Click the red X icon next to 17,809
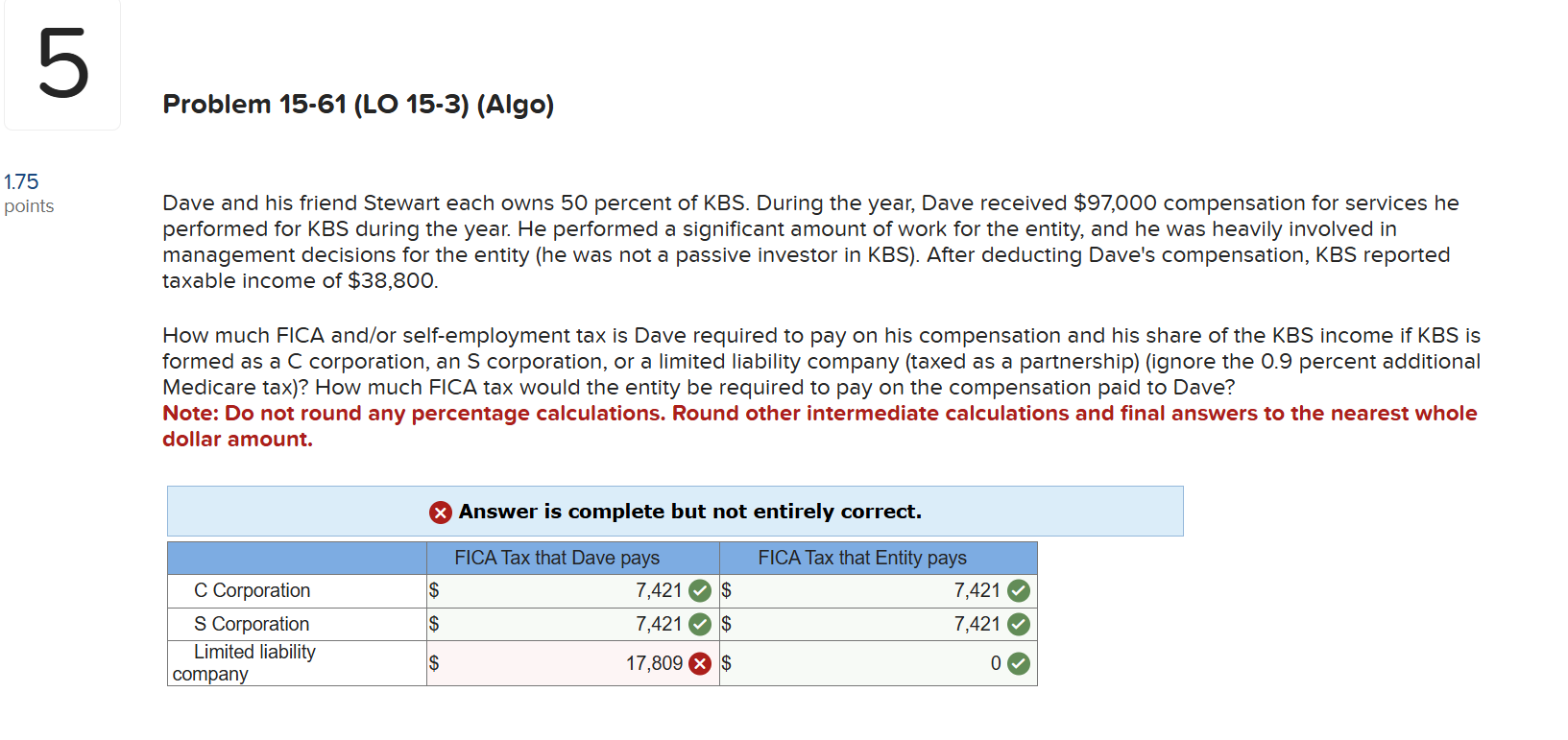Viewport: 1568px width, 740px height. coord(700,662)
